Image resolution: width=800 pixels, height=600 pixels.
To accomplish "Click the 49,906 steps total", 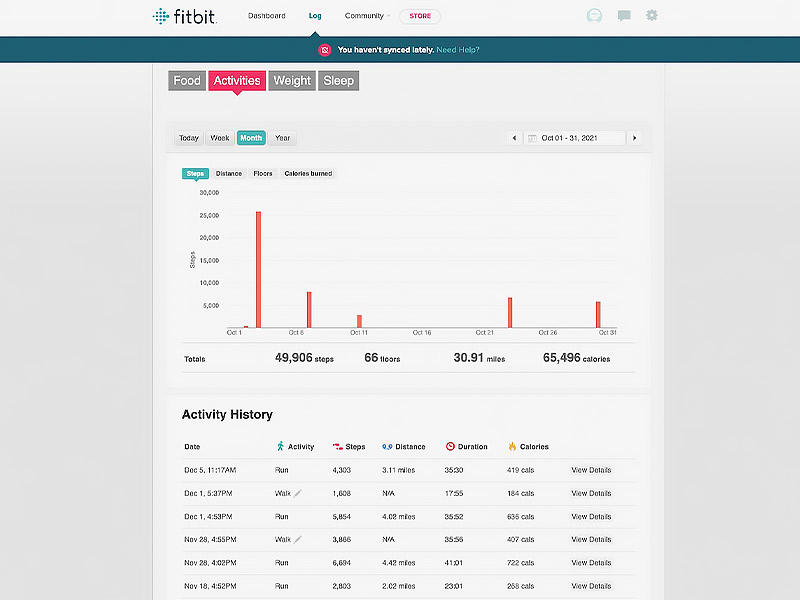I will coord(304,358).
